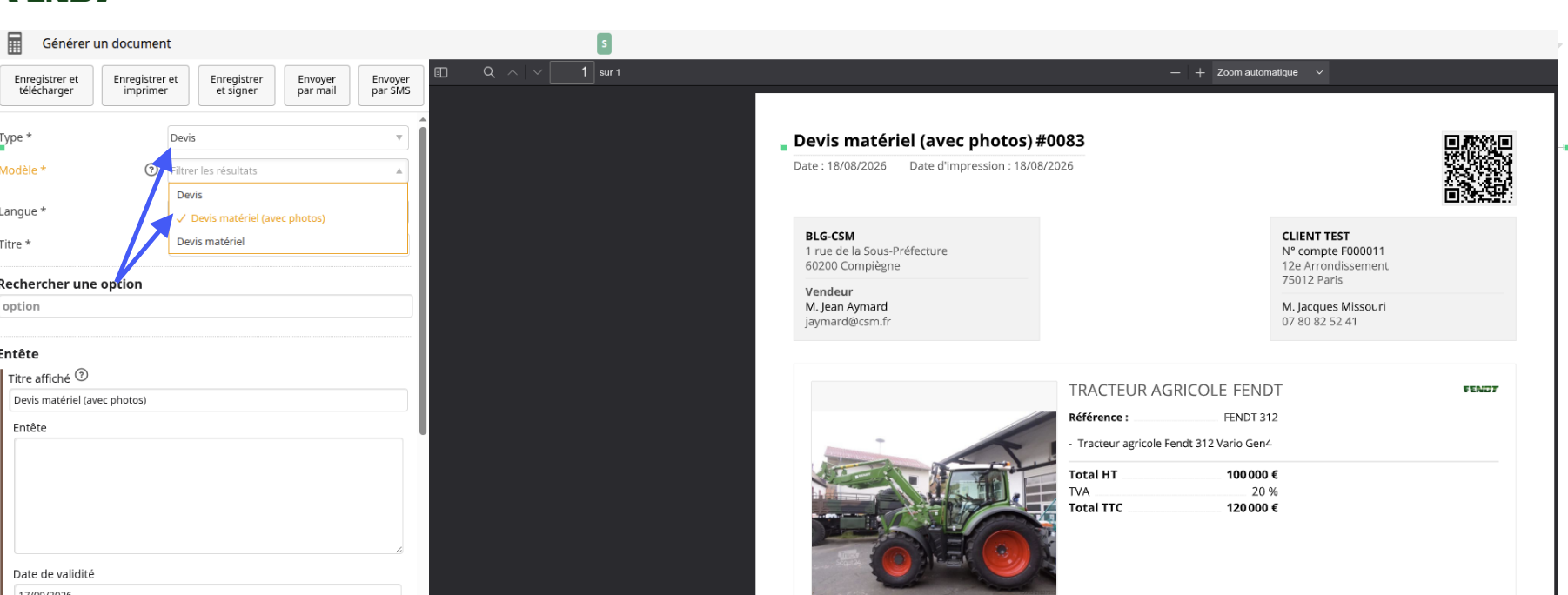
Task: Click the reference value FENDT 312
Action: (x=1250, y=418)
